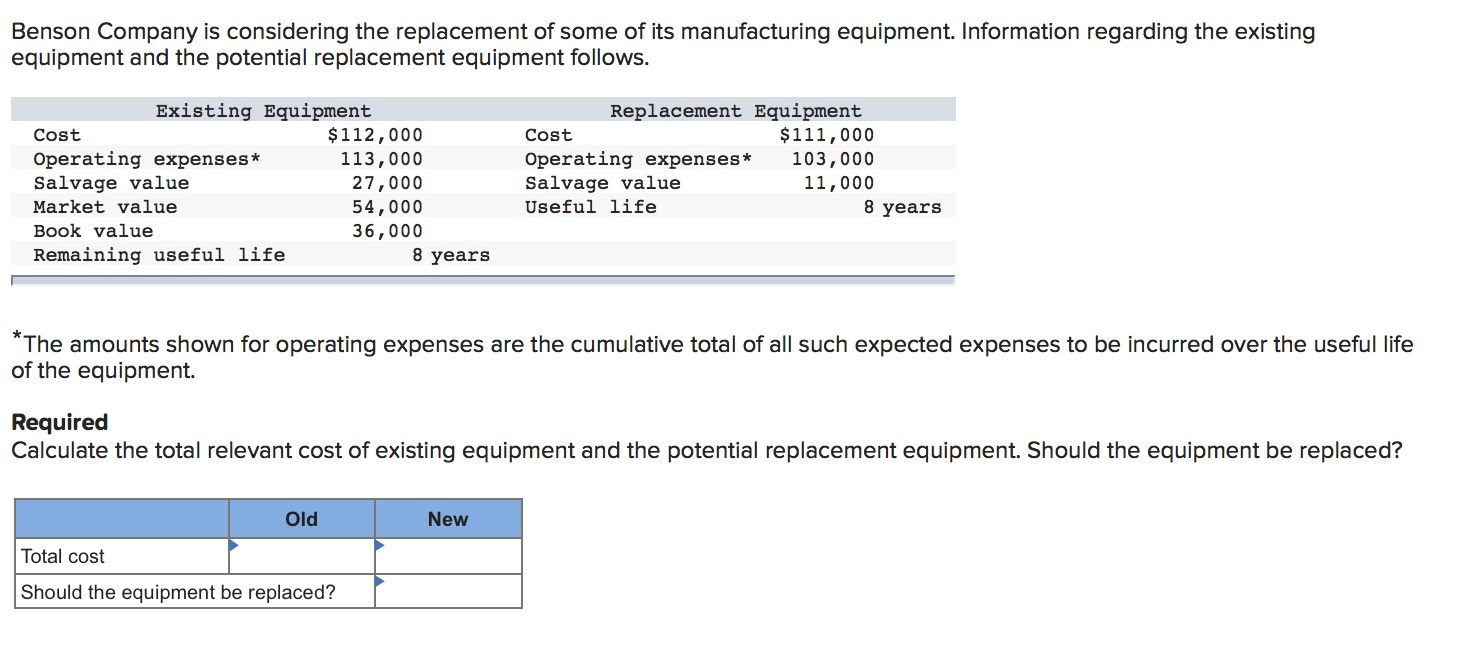Click the replacement 'Salvage value' label
Image resolution: width=1464 pixels, height=658 pixels.
coord(603,183)
